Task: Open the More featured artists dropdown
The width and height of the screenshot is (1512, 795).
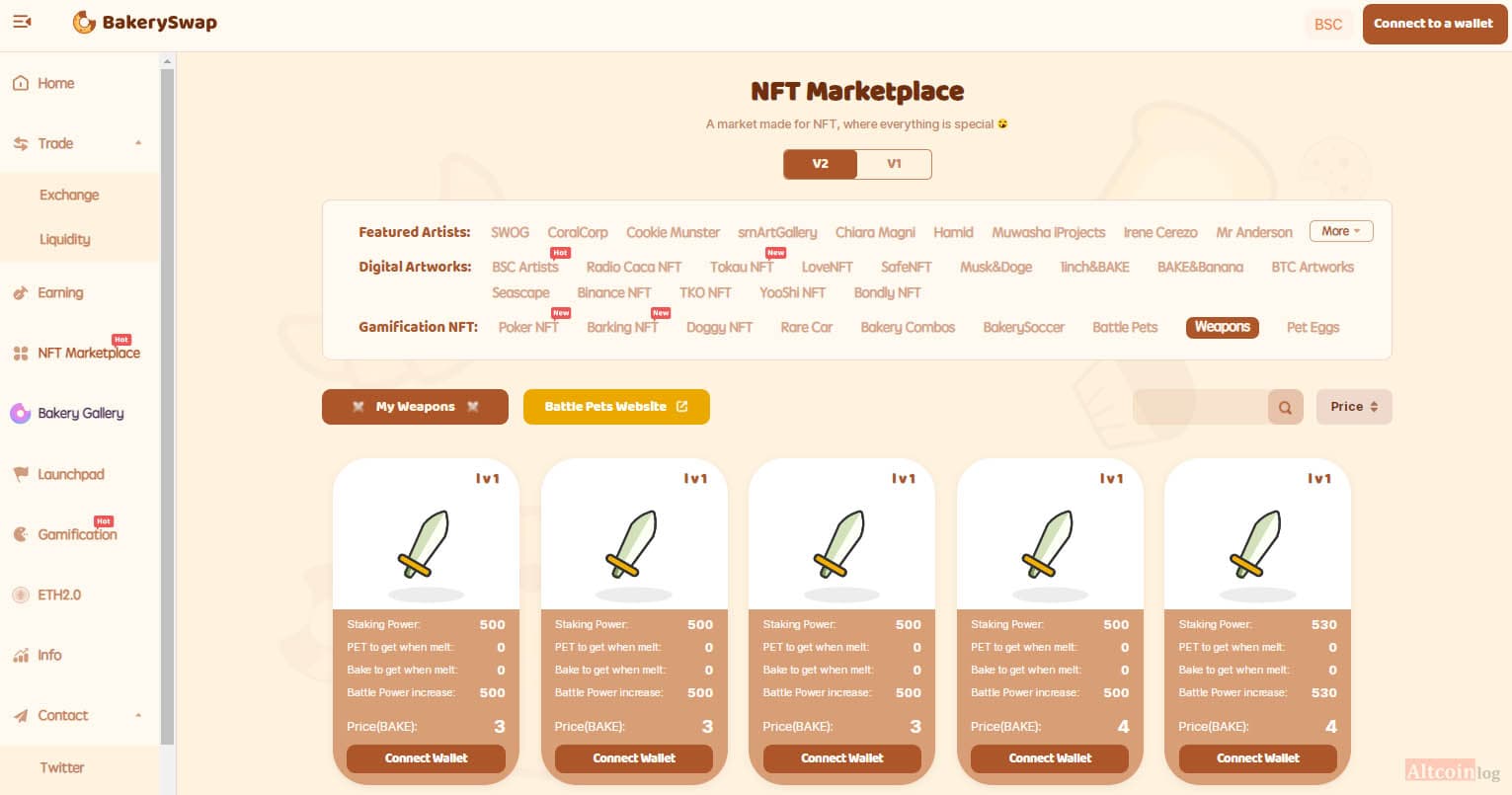Action: (x=1341, y=231)
